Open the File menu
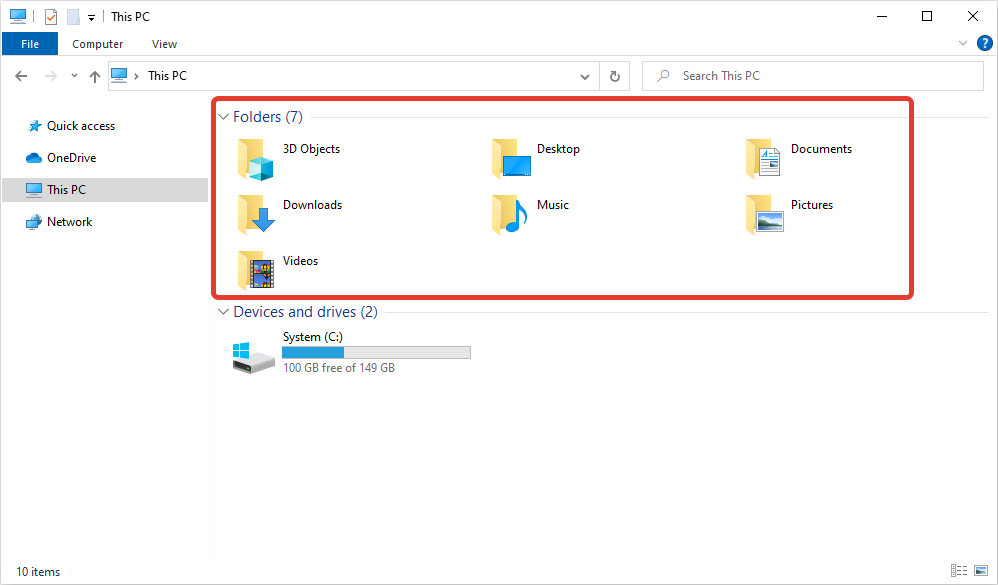Screen dimensions: 998x585 point(29,43)
